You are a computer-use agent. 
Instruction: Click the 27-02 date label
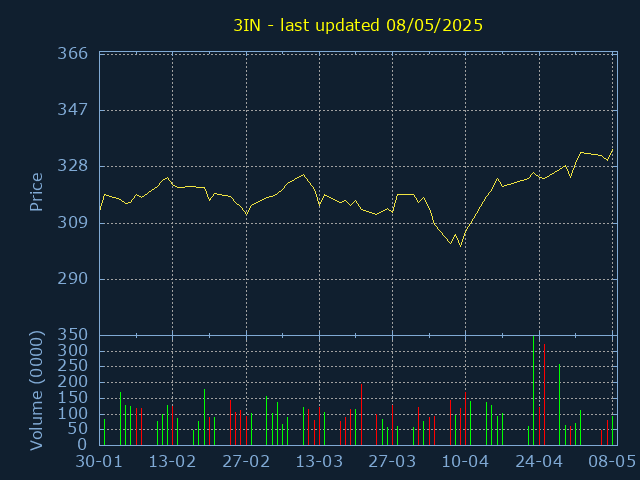246,462
